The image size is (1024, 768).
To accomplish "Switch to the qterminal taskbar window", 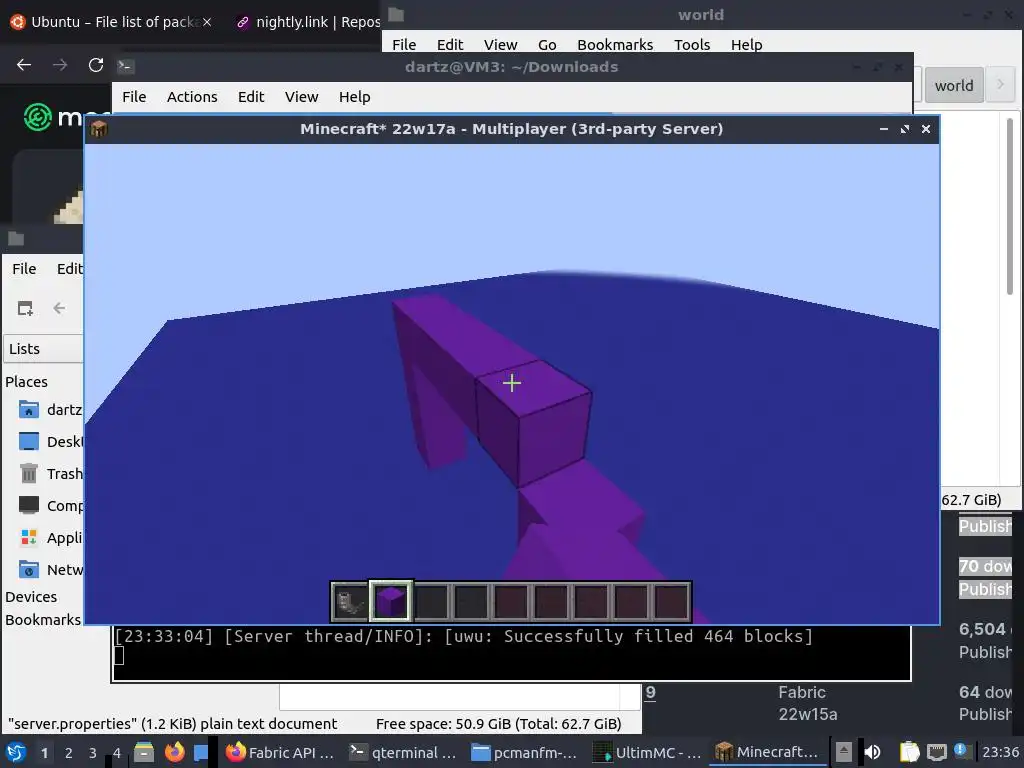I will coord(403,752).
